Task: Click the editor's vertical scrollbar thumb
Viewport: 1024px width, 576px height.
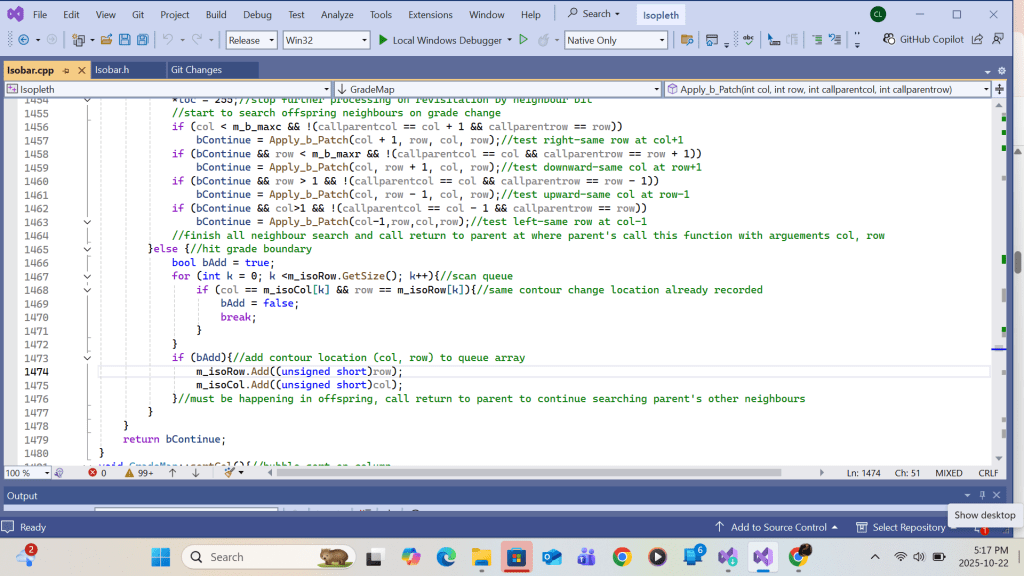Action: click(x=1017, y=262)
